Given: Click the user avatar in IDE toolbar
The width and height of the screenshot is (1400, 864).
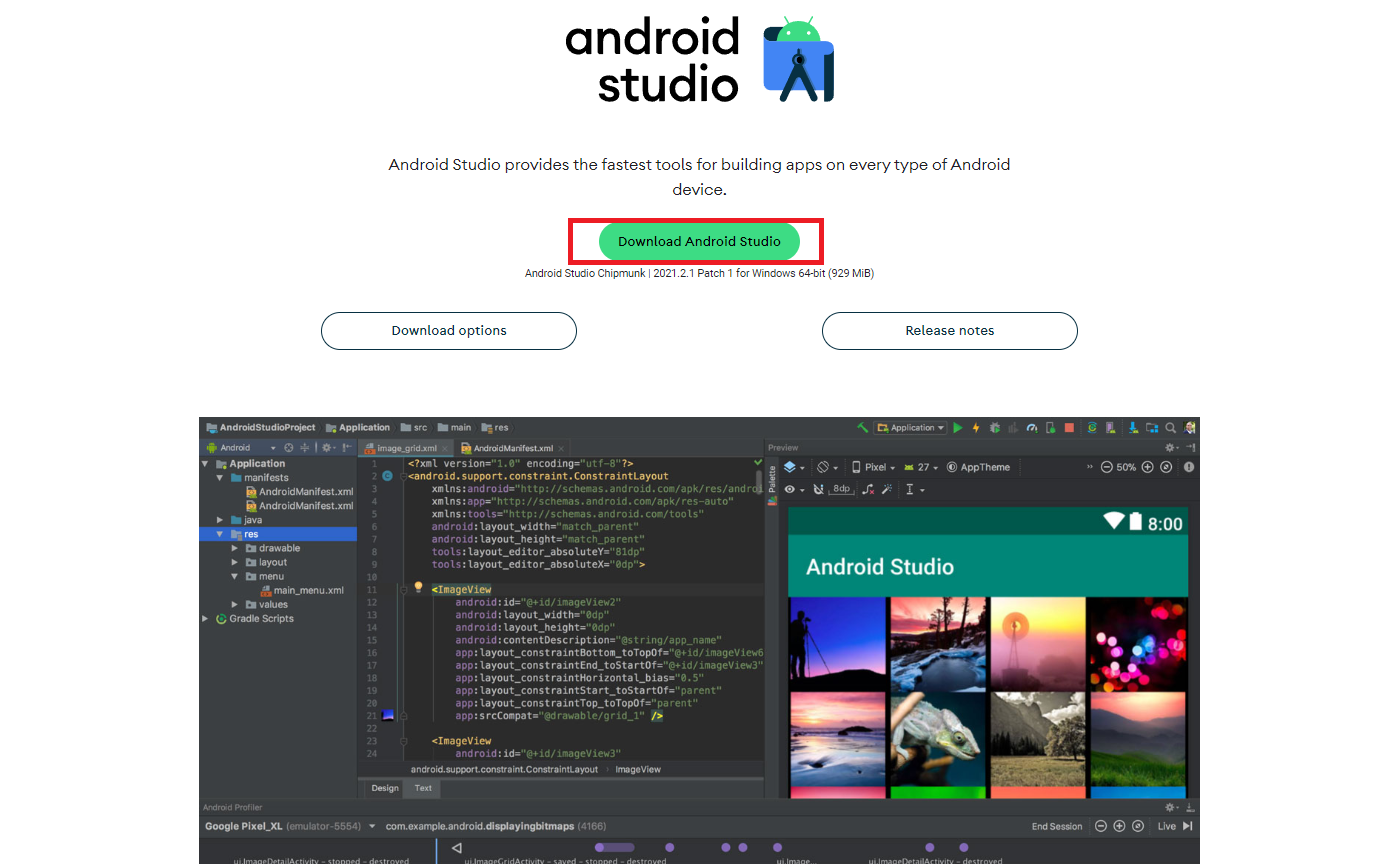Looking at the screenshot, I should point(1189,428).
